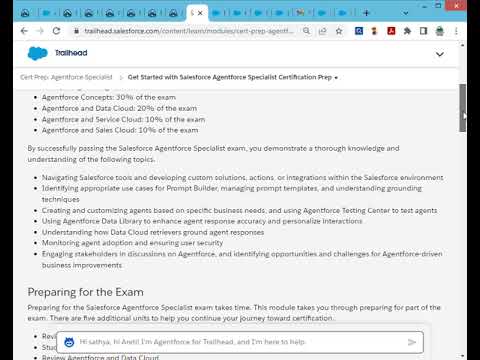Expand the Trailhead header chevron menu
The height and width of the screenshot is (360, 480).
[x=440, y=54]
